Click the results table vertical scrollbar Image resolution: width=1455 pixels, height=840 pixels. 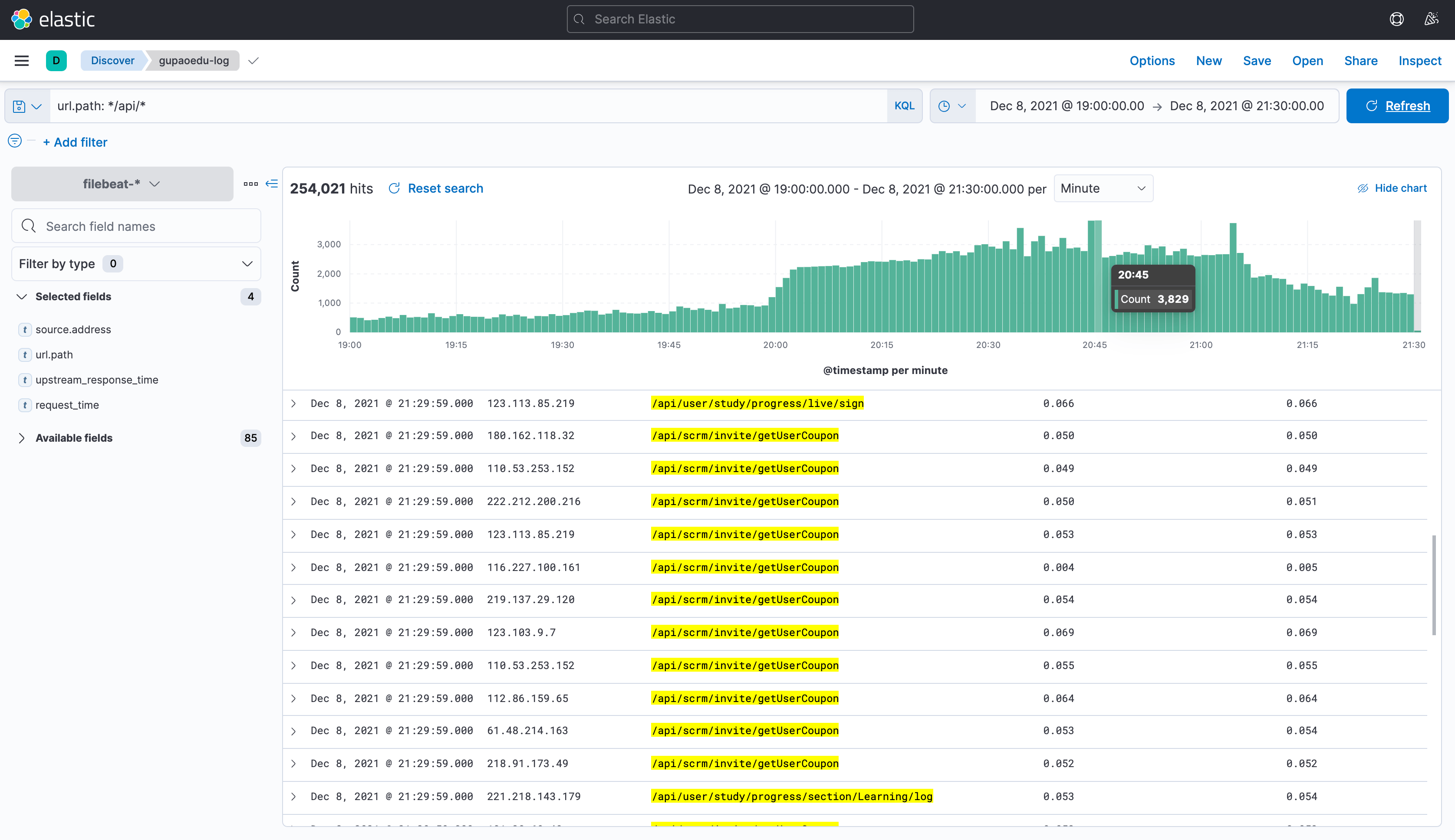click(1434, 586)
